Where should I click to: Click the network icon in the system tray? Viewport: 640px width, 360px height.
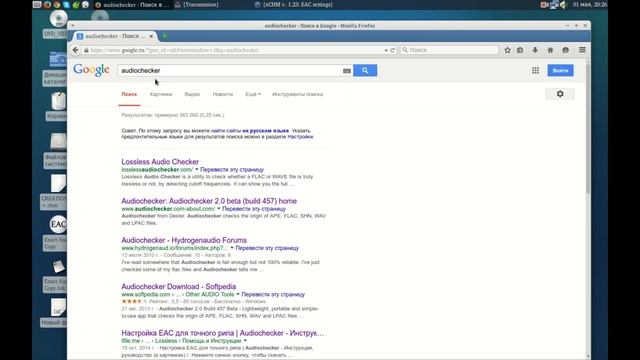click(x=554, y=4)
